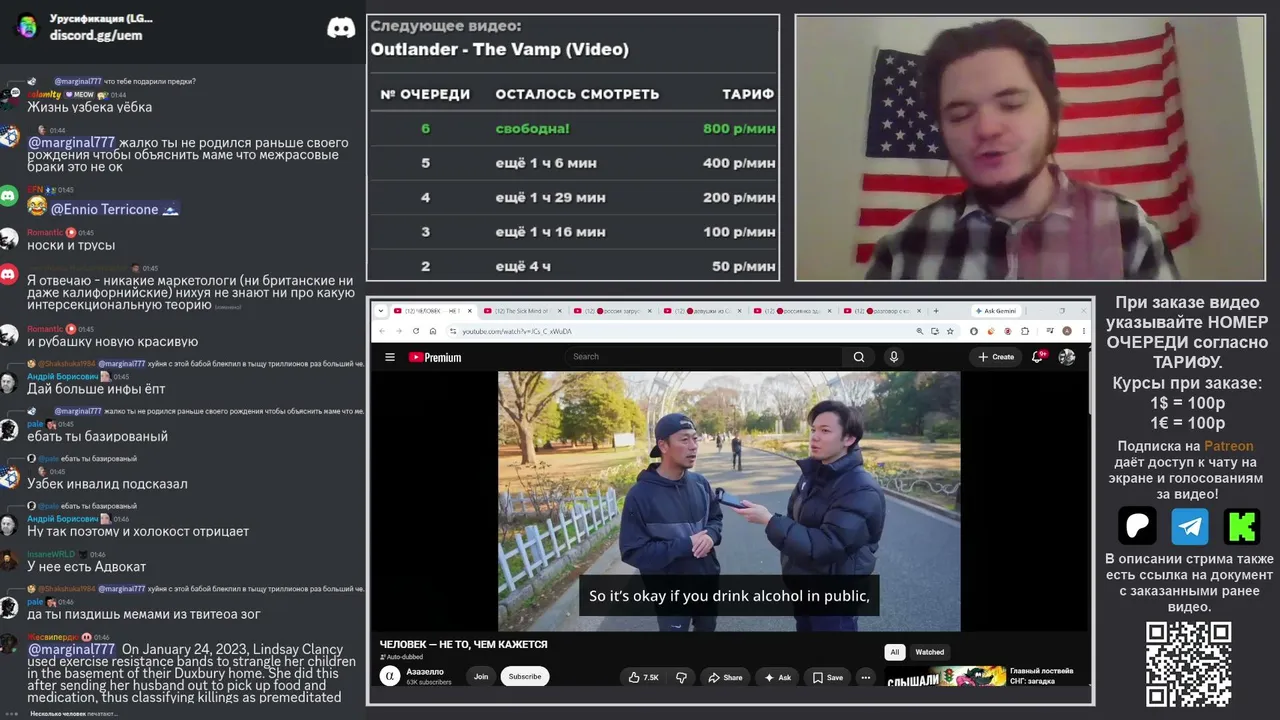Open the YouTube account avatar menu

click(x=1067, y=357)
